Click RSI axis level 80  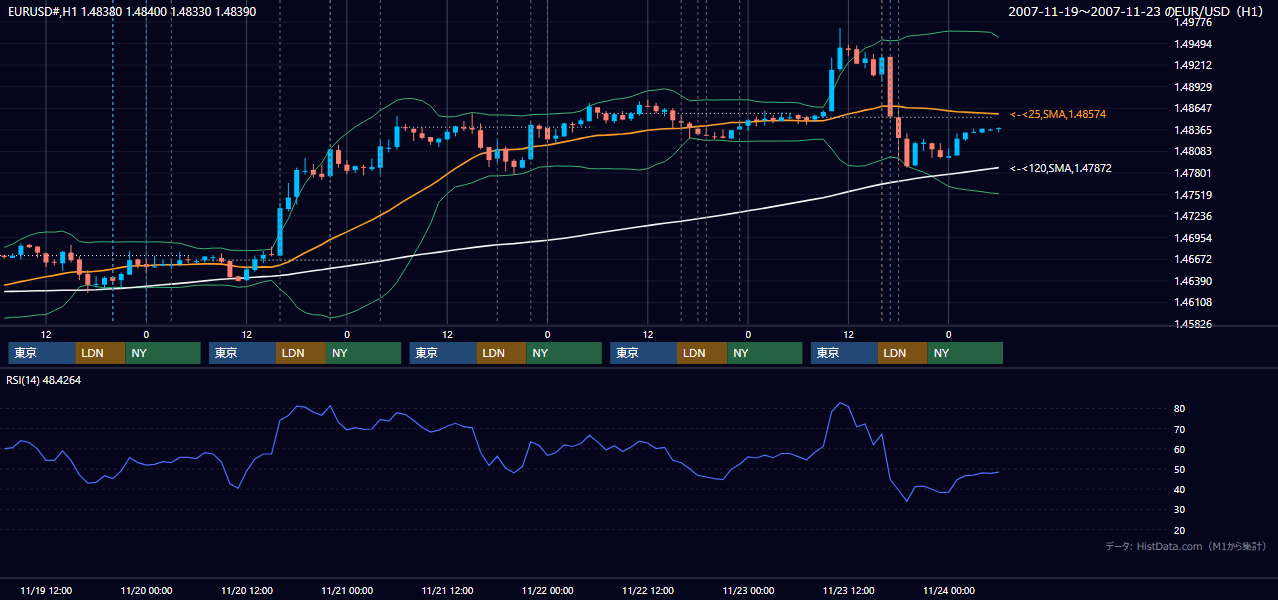pyautogui.click(x=1180, y=409)
